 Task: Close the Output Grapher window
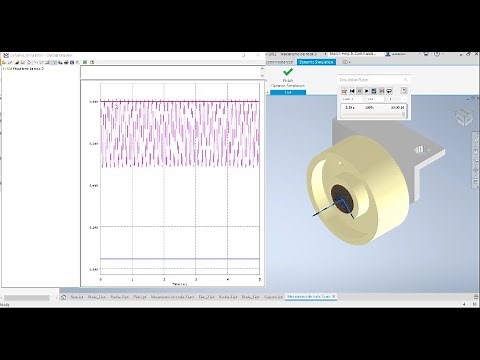click(x=258, y=55)
